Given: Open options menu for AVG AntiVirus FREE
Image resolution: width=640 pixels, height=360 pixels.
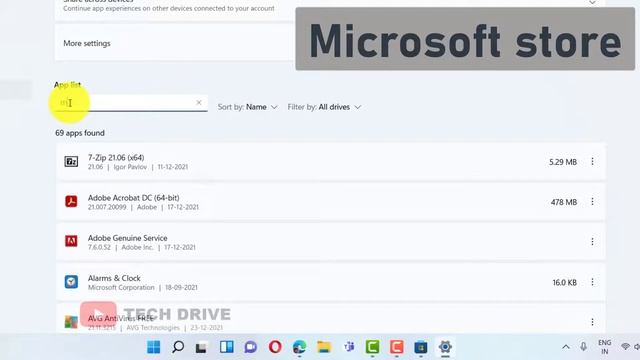Looking at the screenshot, I should pos(592,322).
